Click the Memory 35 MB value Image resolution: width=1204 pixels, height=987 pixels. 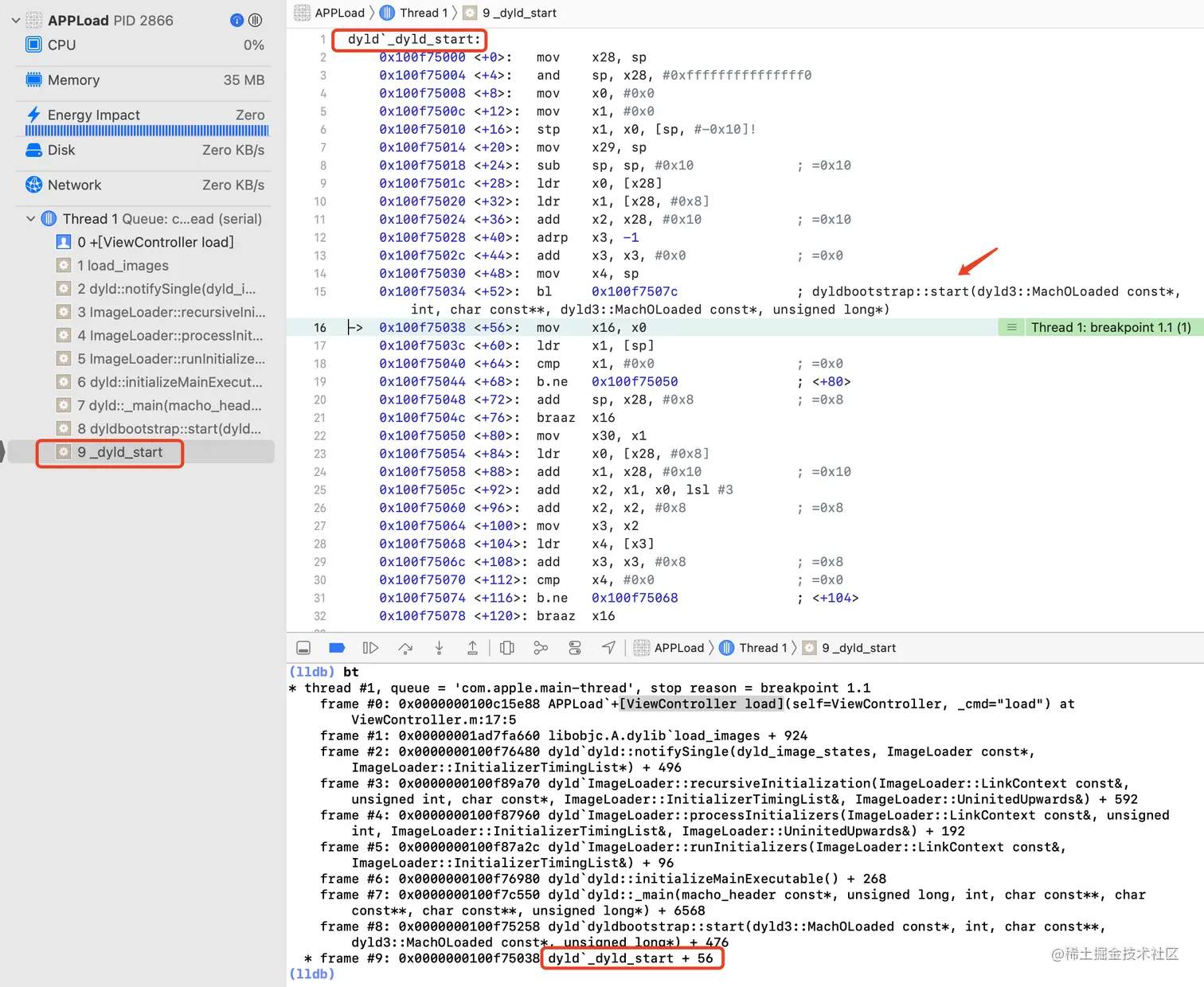(x=244, y=80)
